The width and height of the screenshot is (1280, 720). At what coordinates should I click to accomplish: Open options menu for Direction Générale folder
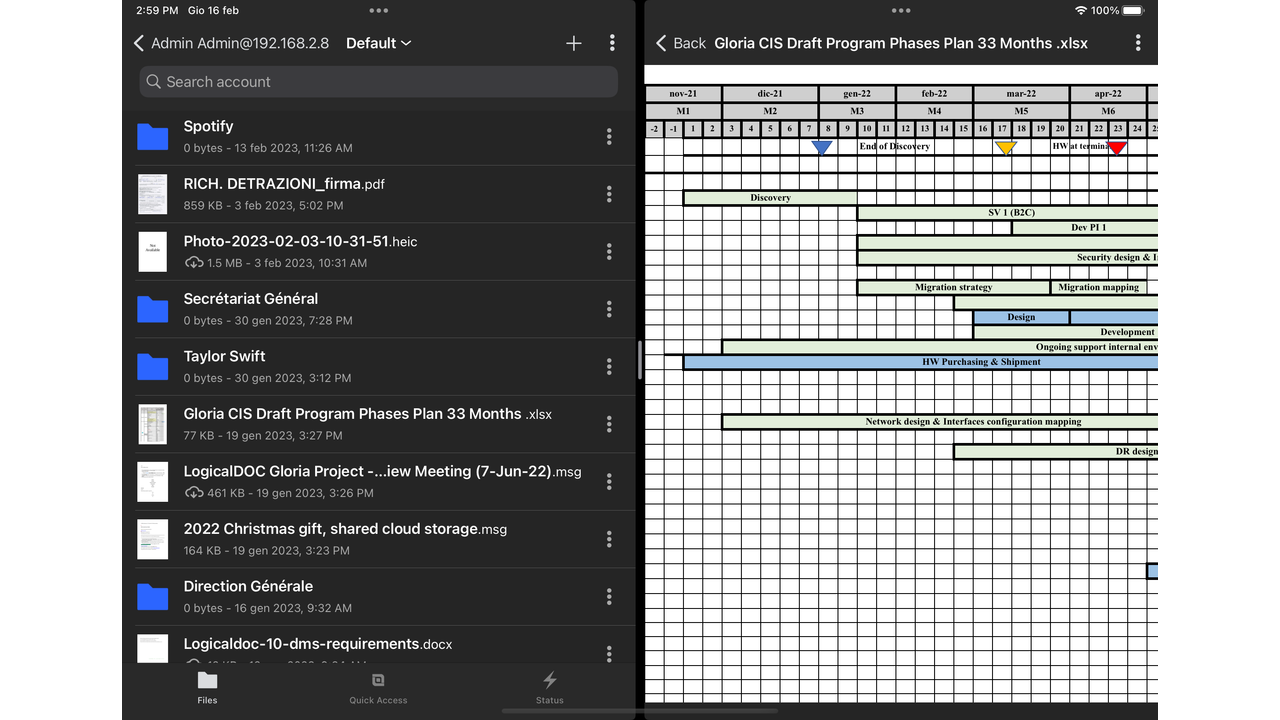pos(609,596)
